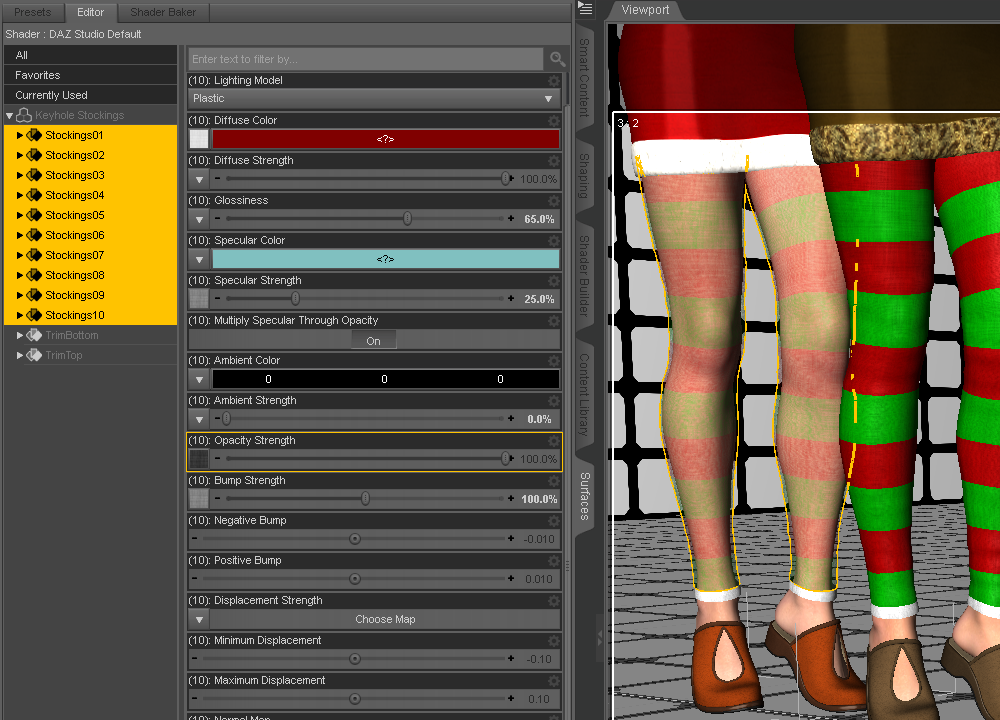Click the teal Specular Color swatch
1000x720 pixels.
click(386, 259)
